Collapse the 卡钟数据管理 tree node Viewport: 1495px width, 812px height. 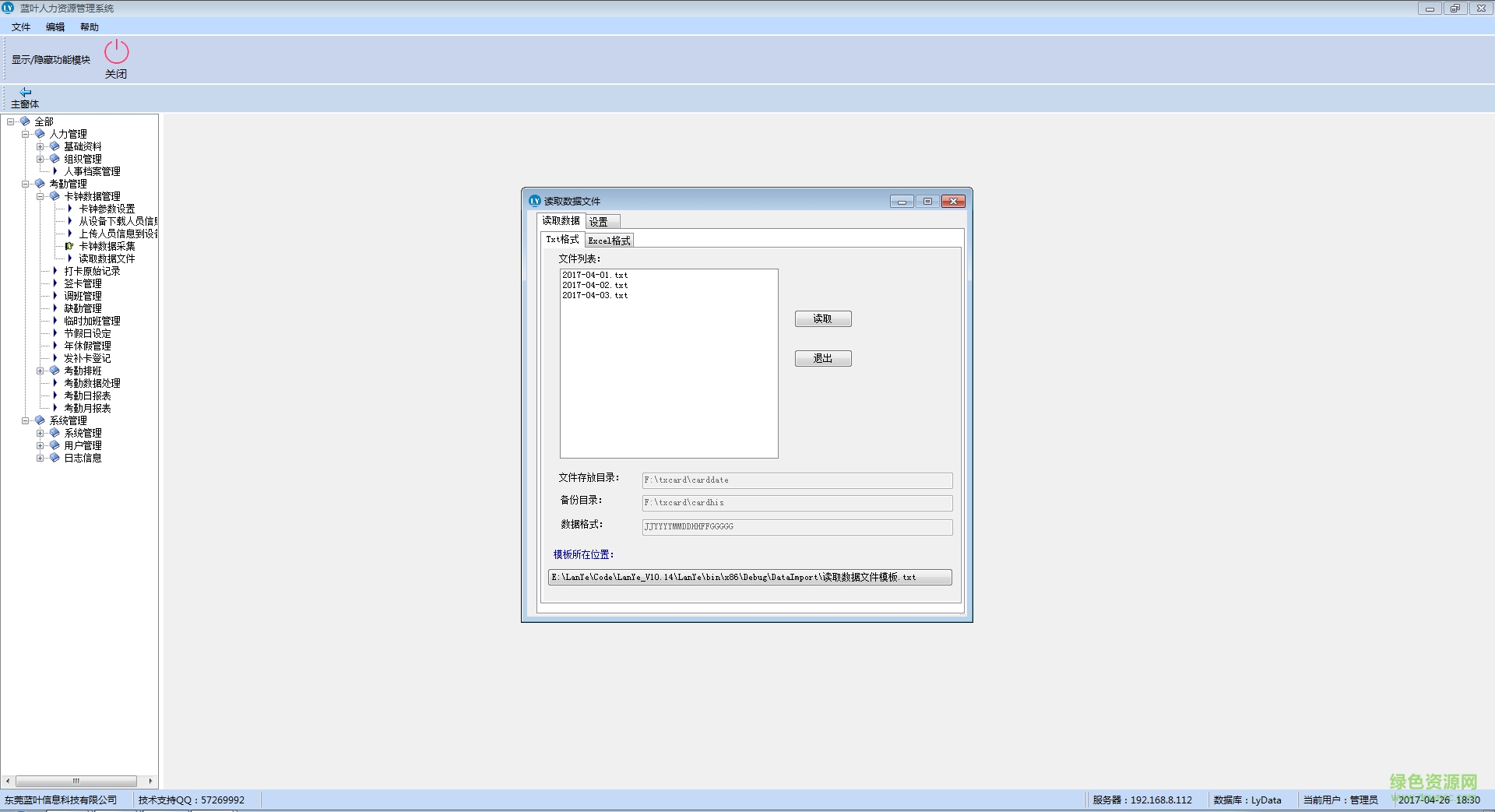coord(40,196)
